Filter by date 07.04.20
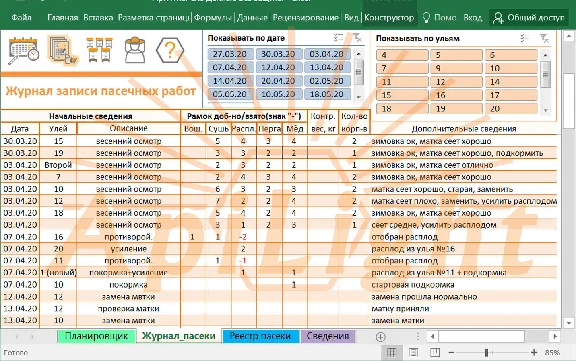This screenshot has width=576, height=361. click(x=230, y=68)
